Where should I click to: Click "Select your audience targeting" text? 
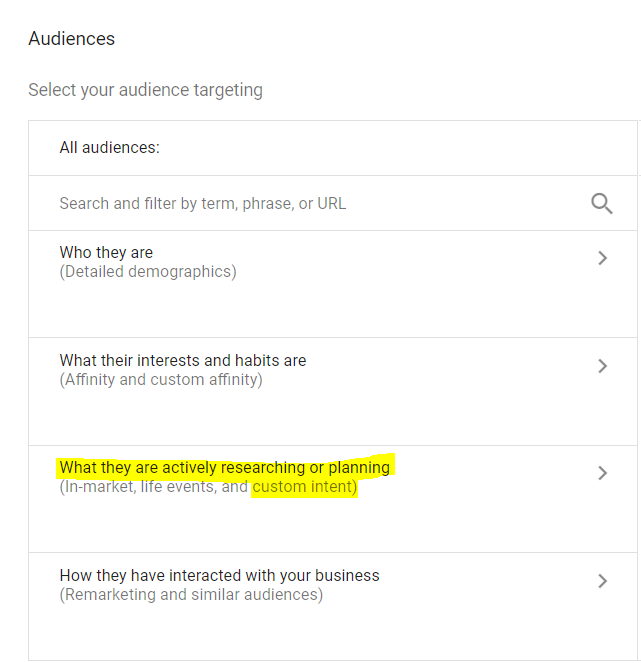pyautogui.click(x=145, y=90)
